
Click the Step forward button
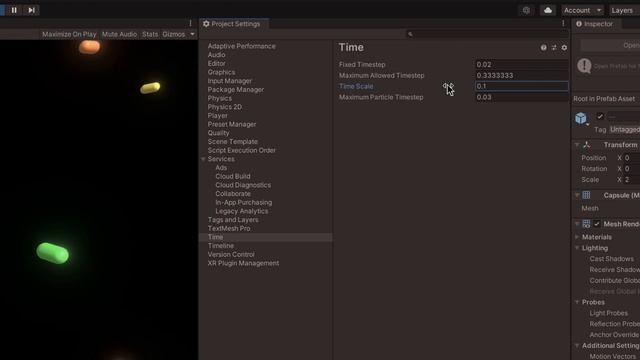tap(31, 10)
